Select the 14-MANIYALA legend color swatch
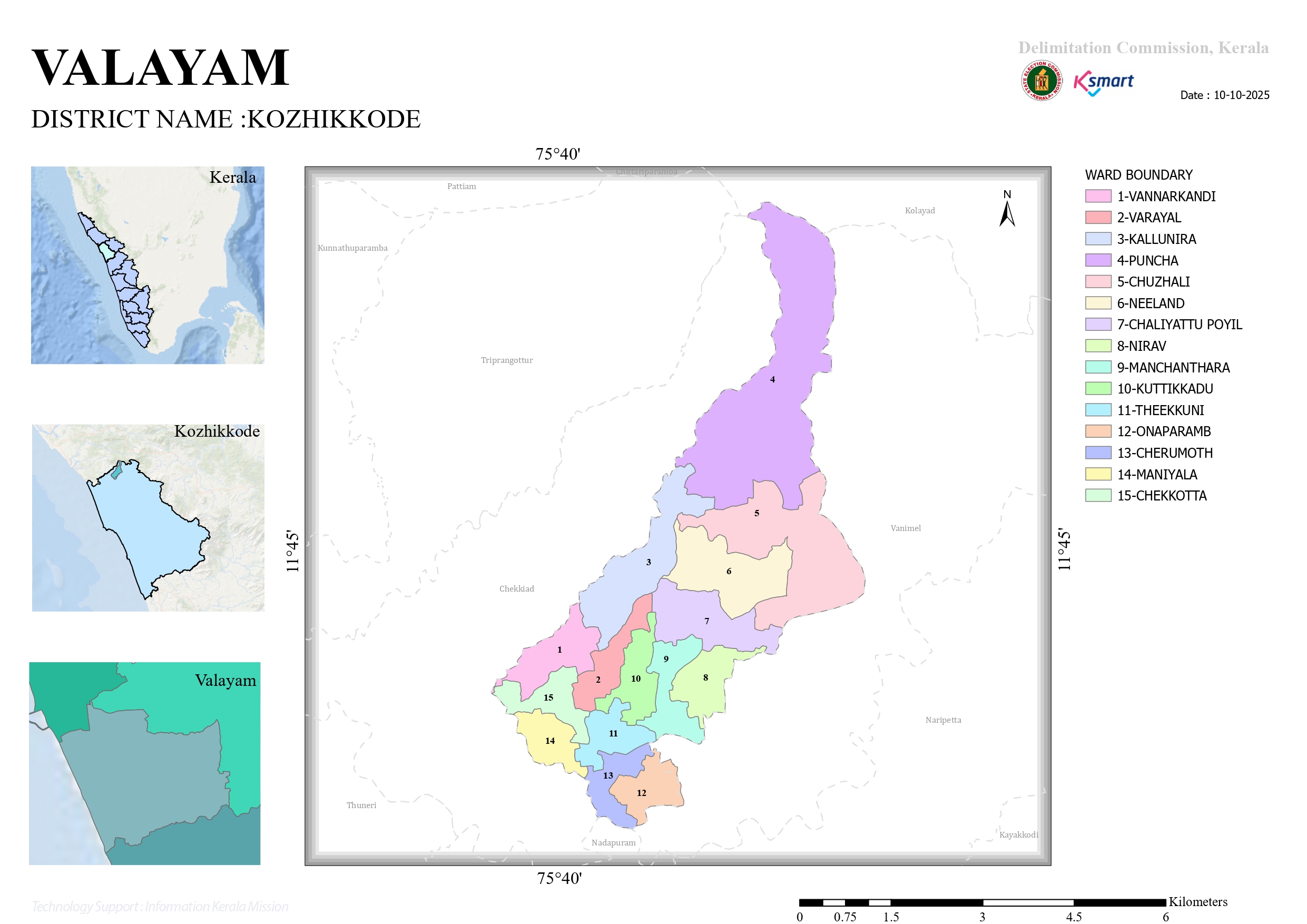 pos(1098,474)
